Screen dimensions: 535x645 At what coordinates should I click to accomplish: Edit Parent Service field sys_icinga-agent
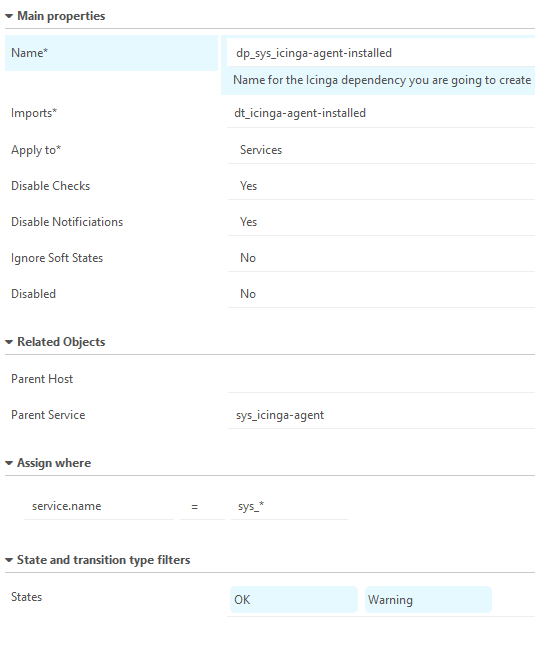tap(381, 415)
